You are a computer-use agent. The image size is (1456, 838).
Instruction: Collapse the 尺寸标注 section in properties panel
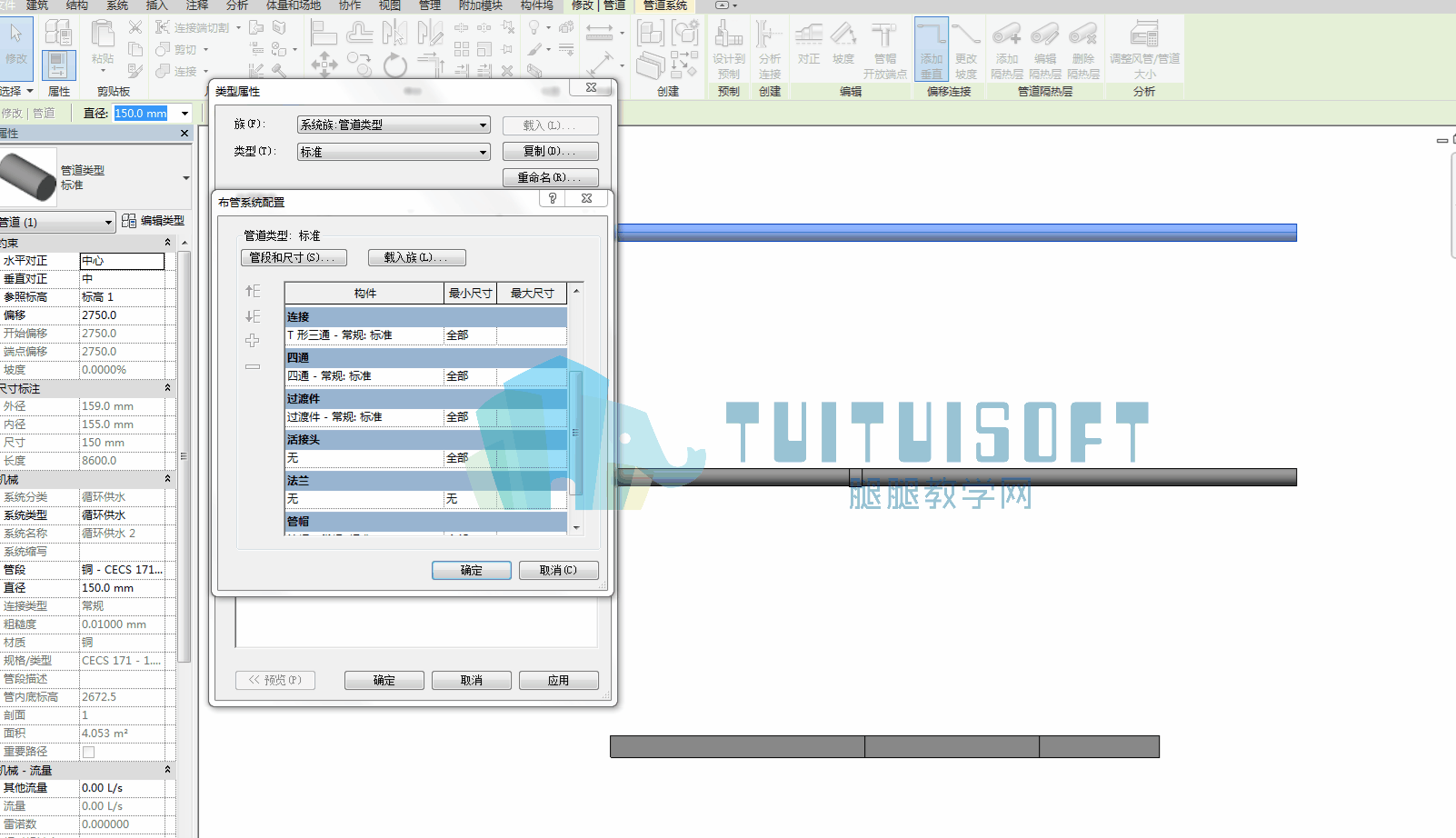coord(167,388)
